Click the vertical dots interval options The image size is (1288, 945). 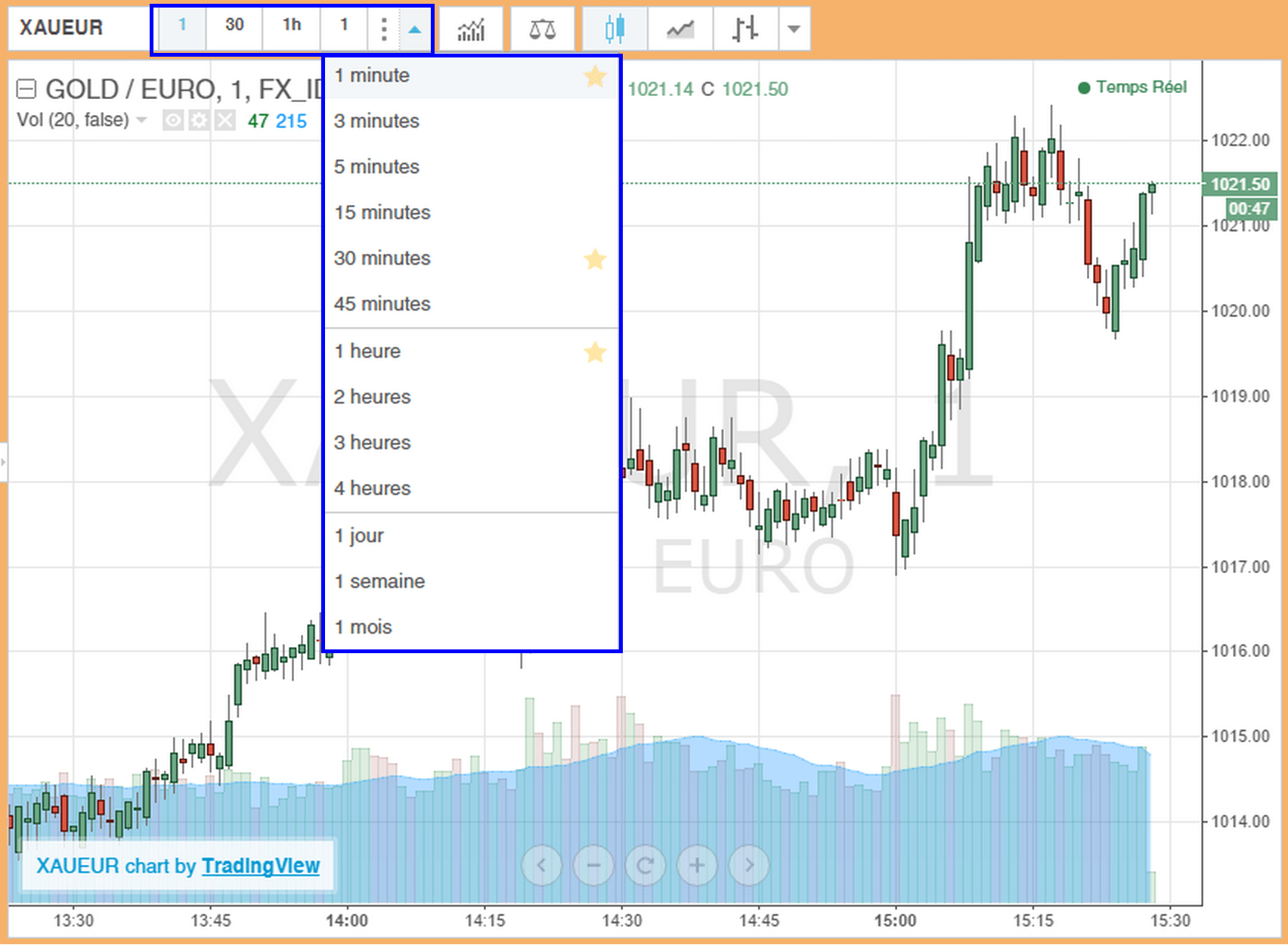(x=384, y=29)
